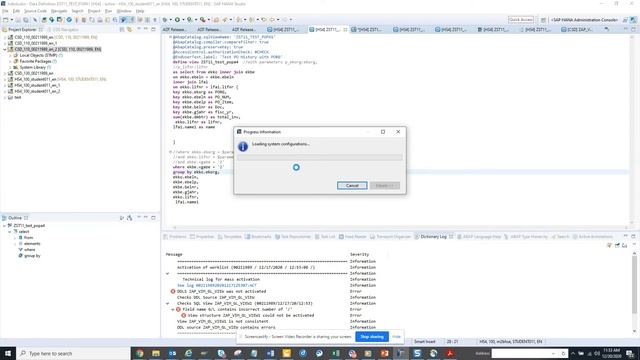The height and width of the screenshot is (360, 640).
Task: Click the Link with Editor icon in Project Explorer
Action: point(129,29)
